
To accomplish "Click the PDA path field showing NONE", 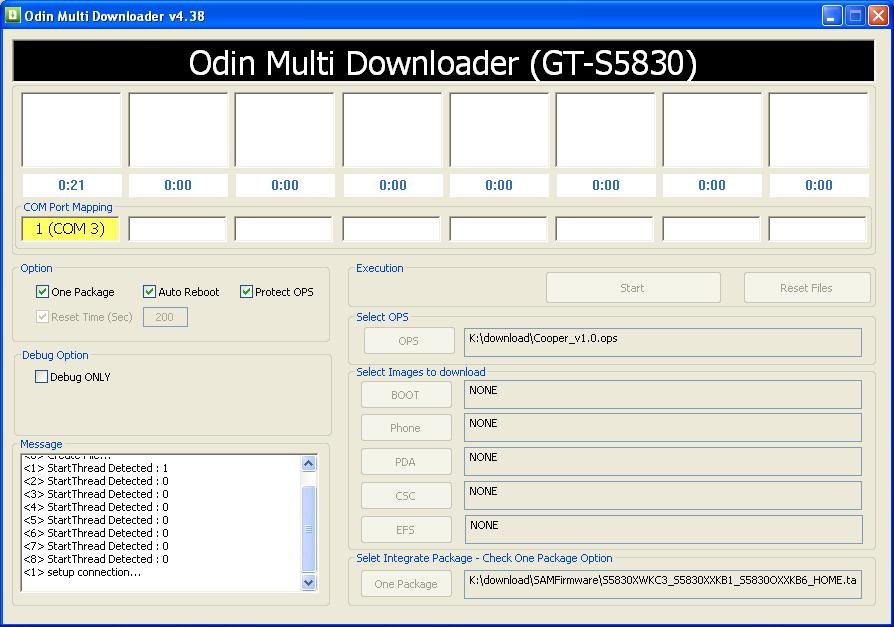I will pos(663,462).
